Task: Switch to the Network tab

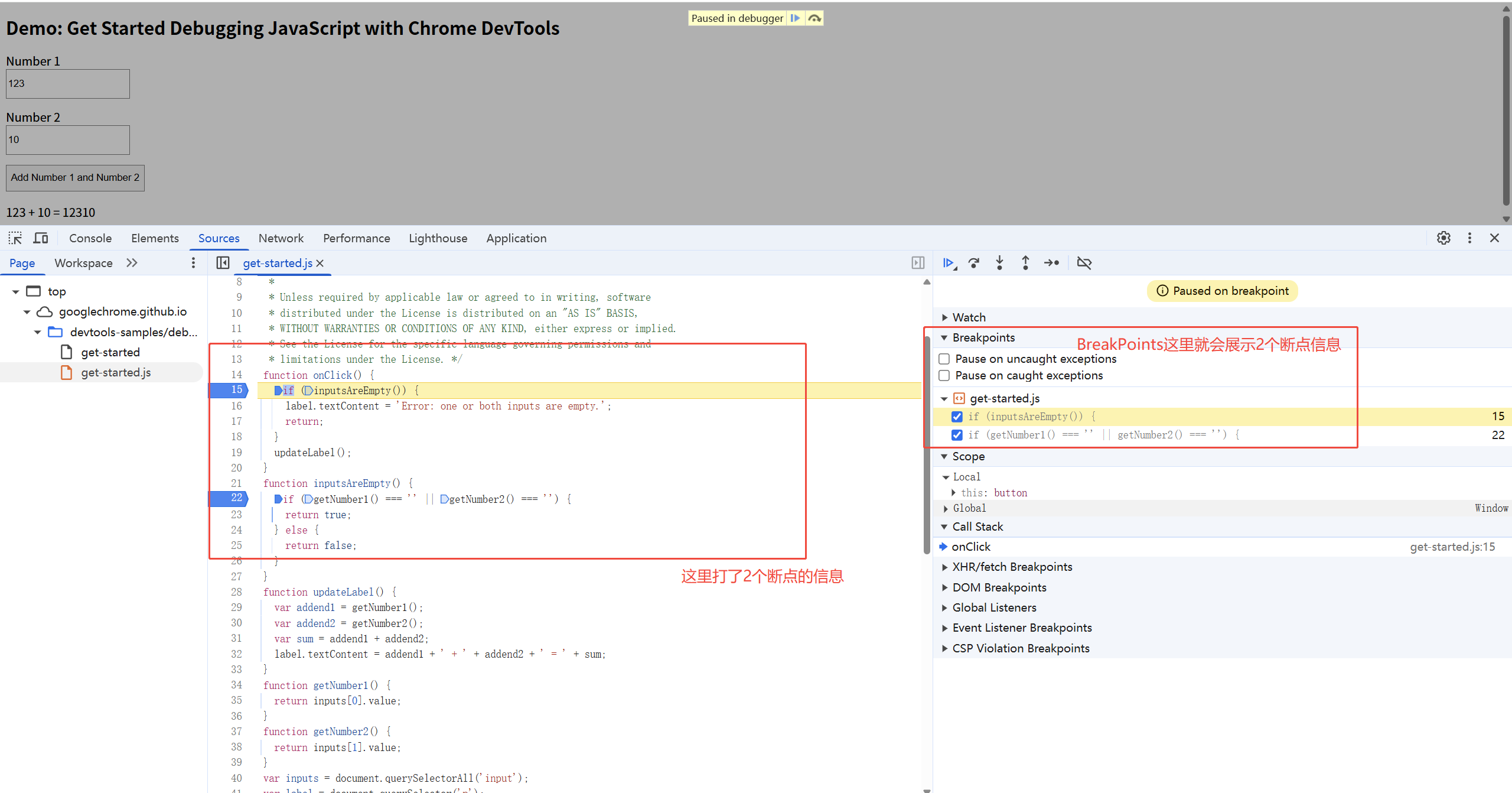Action: [x=281, y=238]
